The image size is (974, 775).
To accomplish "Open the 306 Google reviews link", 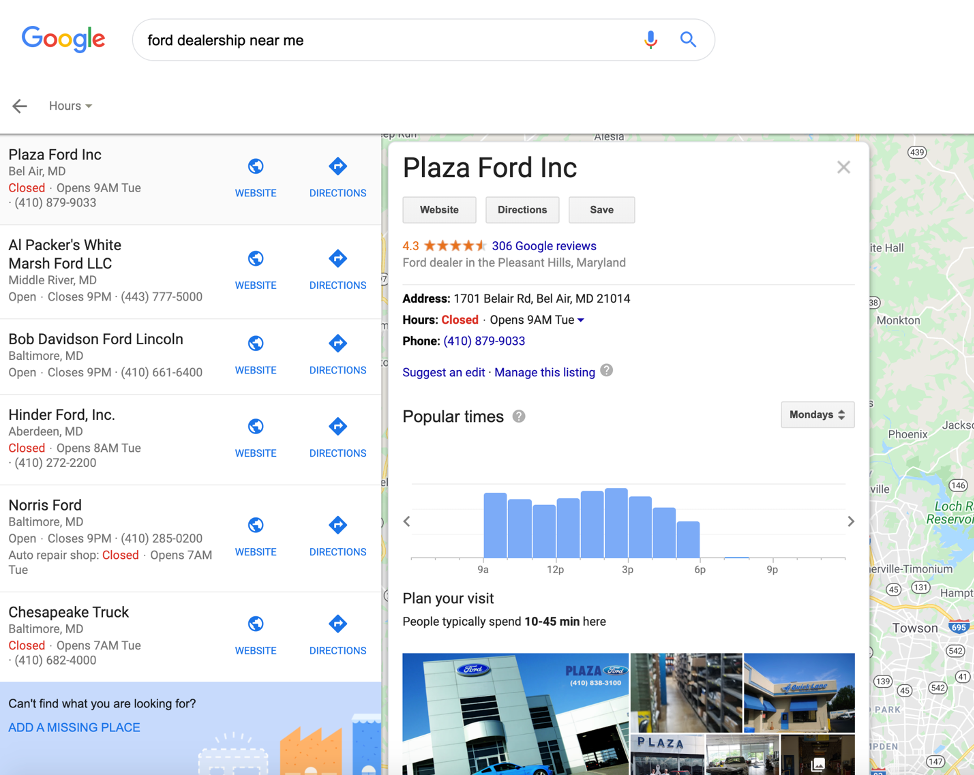I will (544, 246).
